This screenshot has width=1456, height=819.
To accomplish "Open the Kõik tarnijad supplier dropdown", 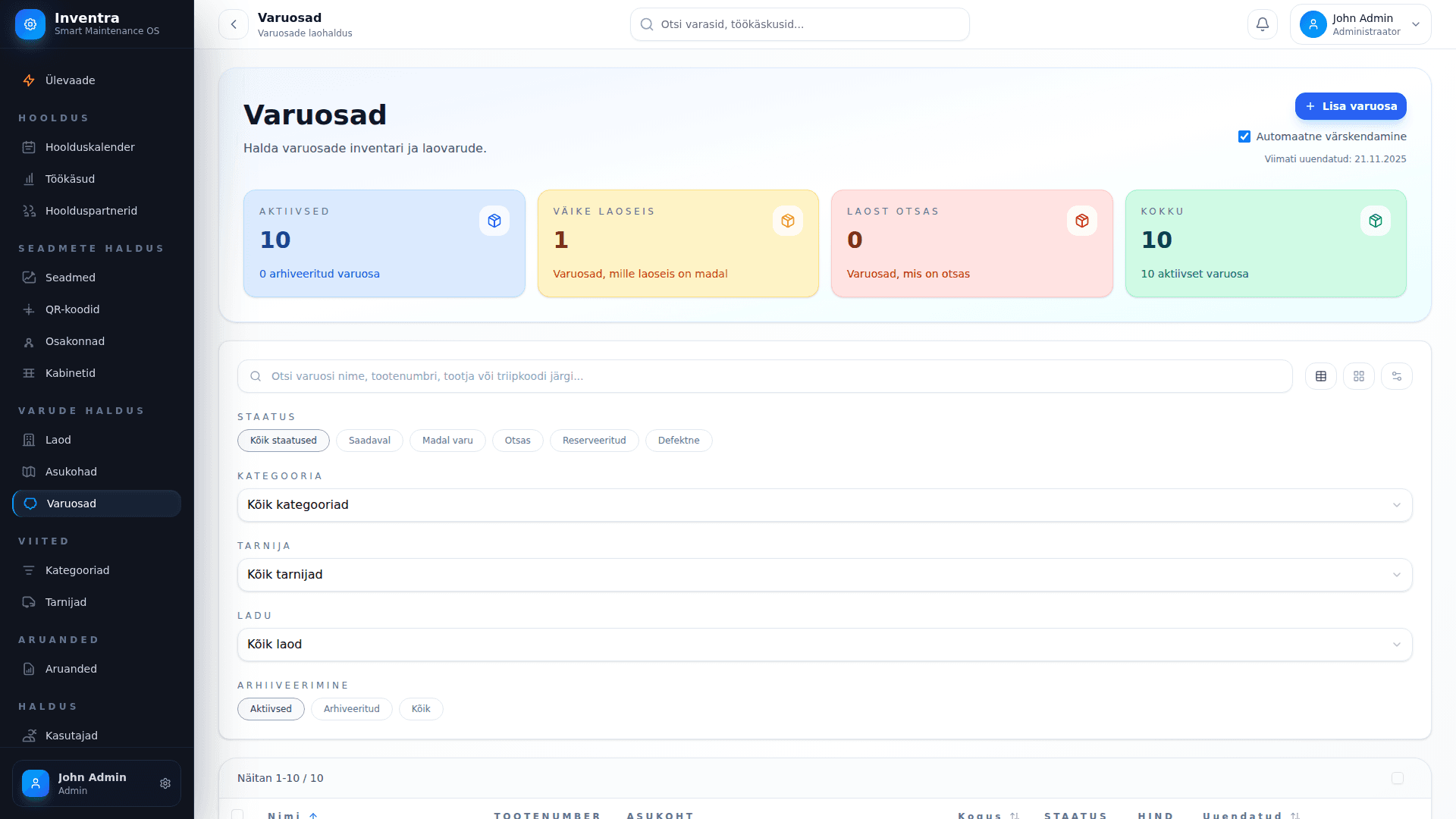I will (824, 575).
